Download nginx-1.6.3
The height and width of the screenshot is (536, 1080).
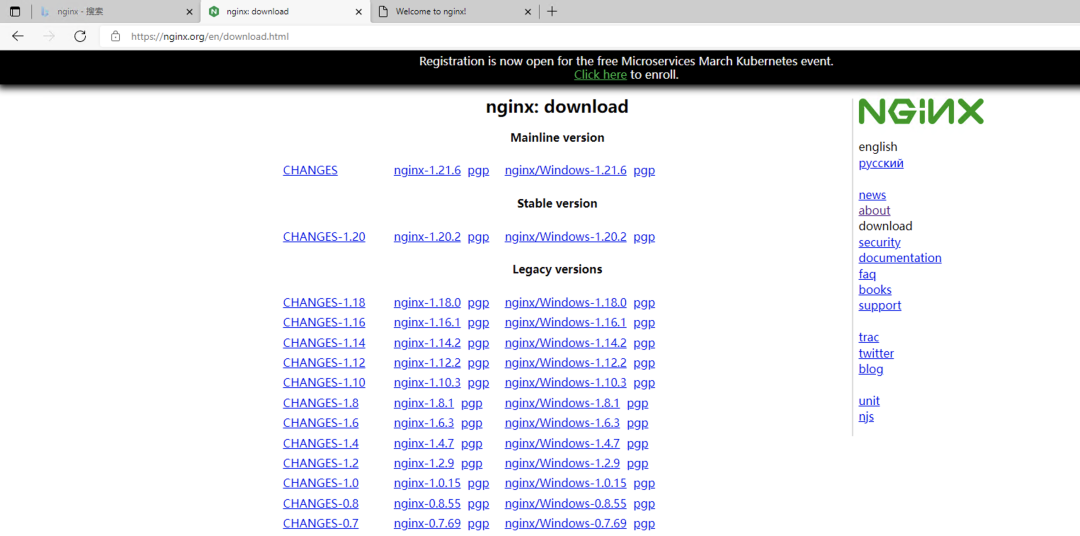(424, 422)
